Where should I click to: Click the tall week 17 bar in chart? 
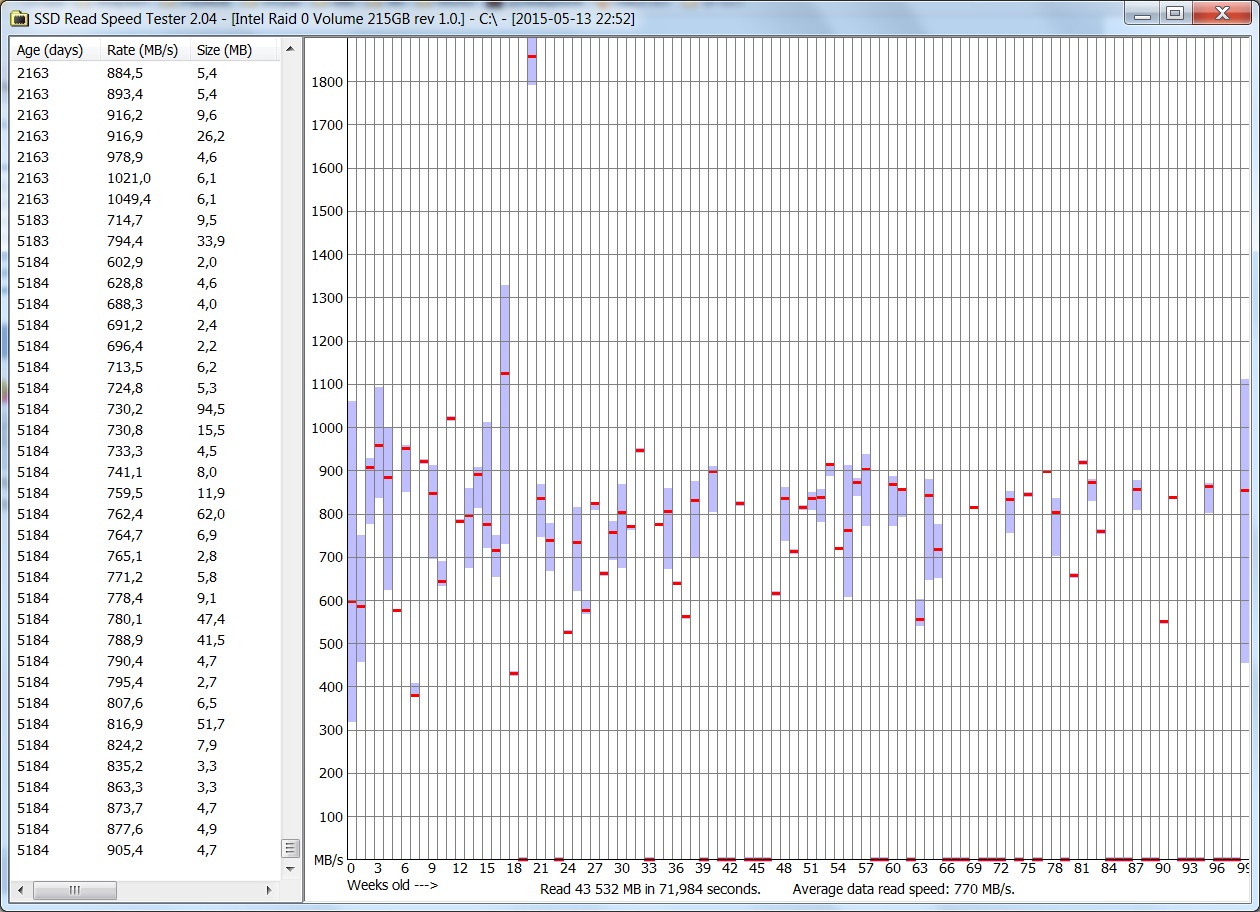(505, 415)
